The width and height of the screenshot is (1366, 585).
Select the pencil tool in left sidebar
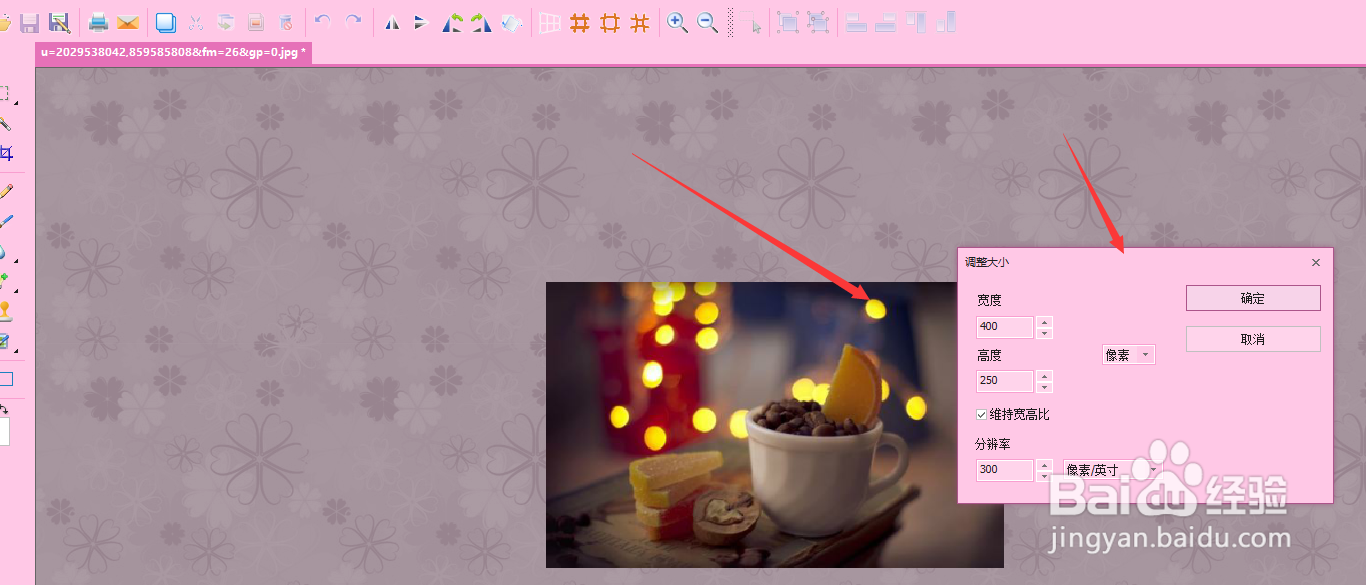click(x=6, y=190)
